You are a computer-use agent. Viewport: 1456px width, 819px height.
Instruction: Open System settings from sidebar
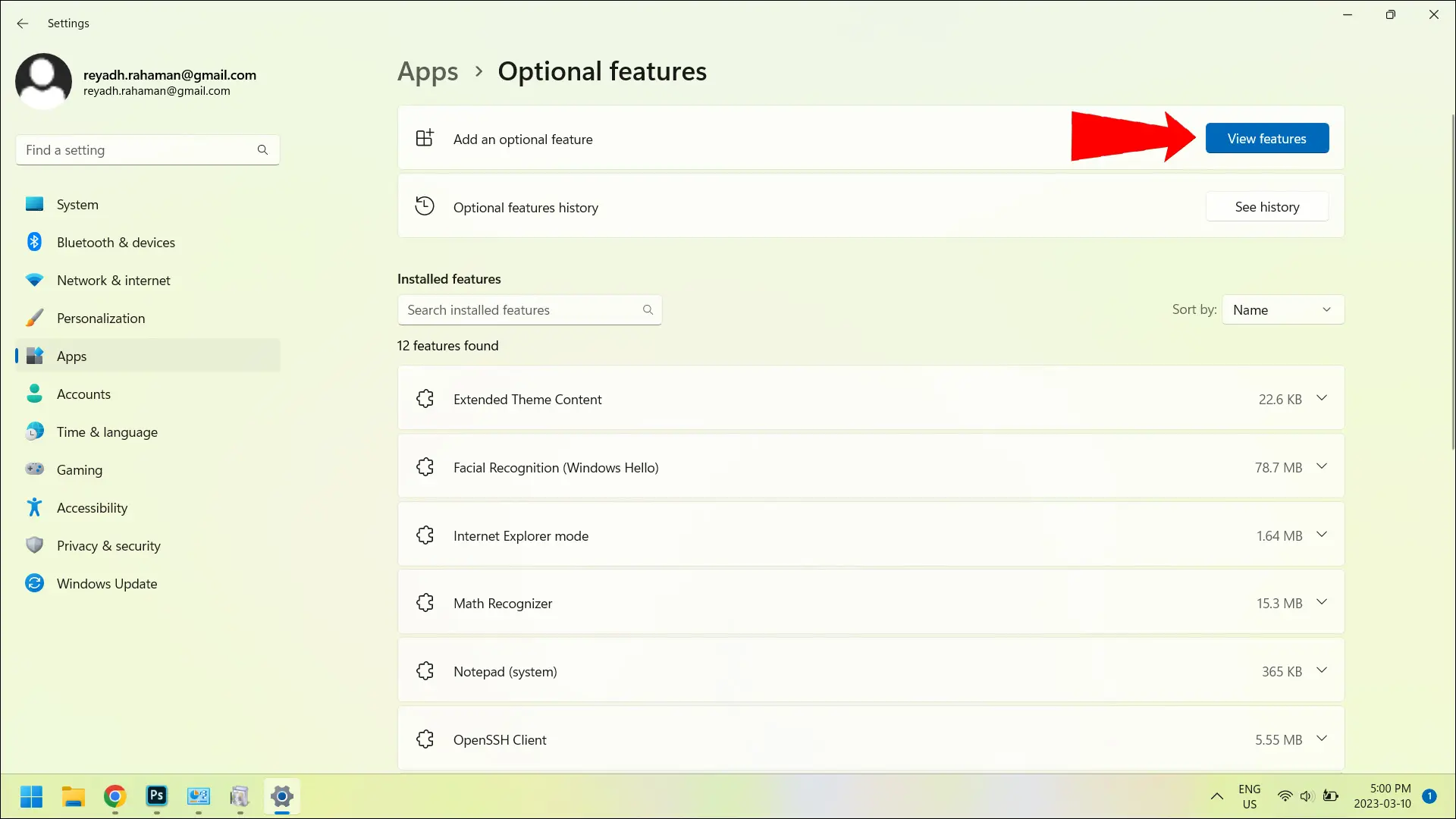tap(77, 204)
